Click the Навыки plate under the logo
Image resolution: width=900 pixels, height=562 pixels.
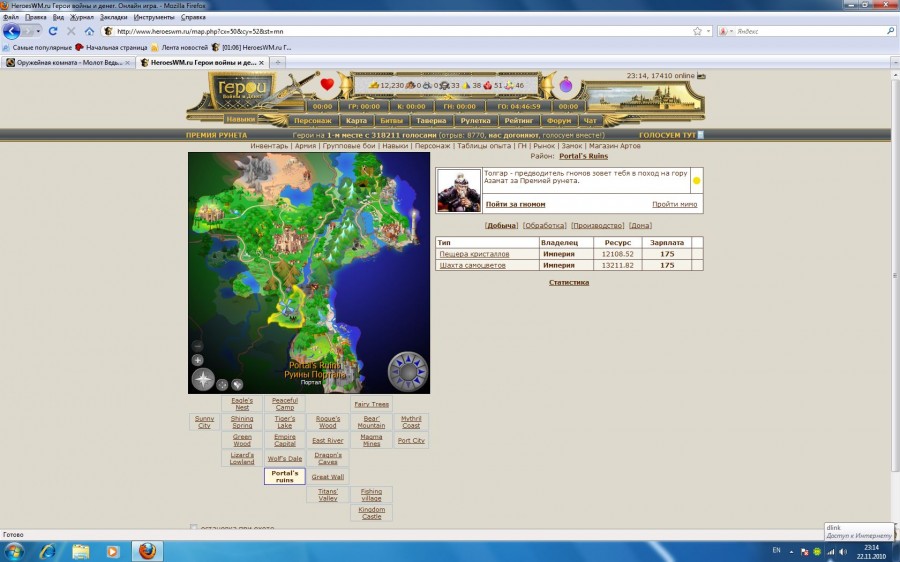click(x=240, y=119)
